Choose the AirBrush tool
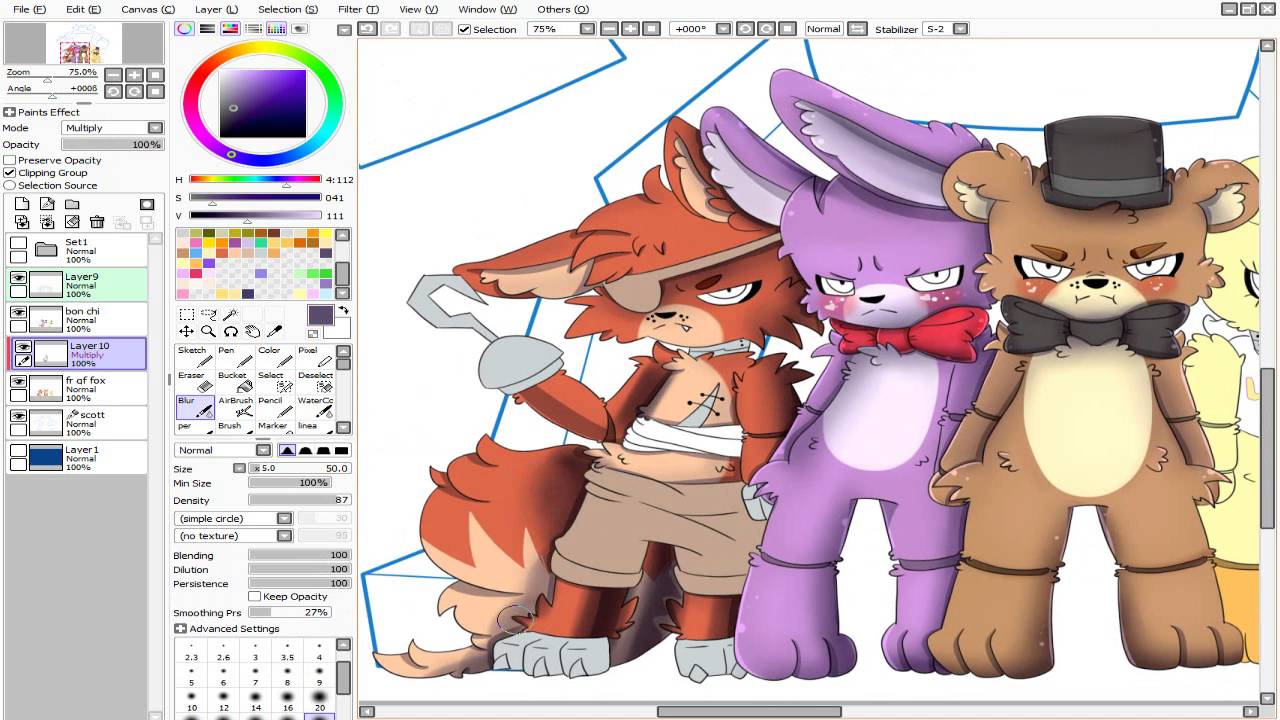1280x720 pixels. (x=235, y=407)
